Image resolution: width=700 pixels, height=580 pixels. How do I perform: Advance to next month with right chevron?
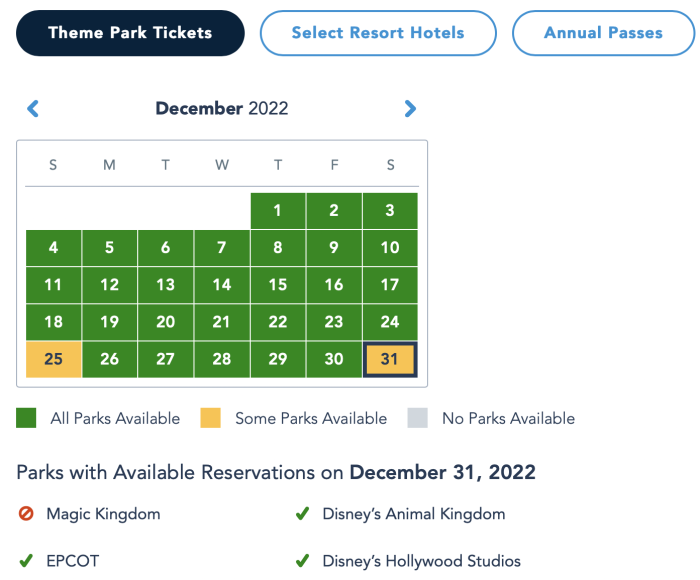point(410,108)
